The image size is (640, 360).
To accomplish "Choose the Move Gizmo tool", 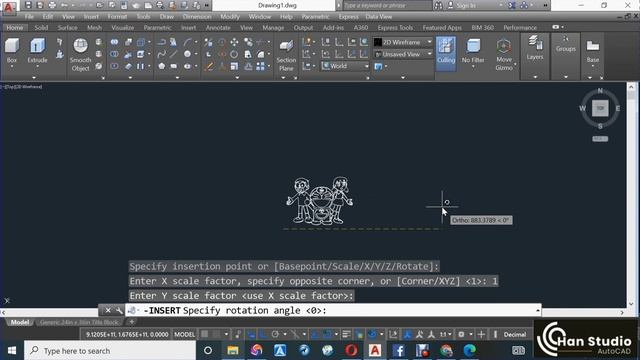I will [504, 55].
